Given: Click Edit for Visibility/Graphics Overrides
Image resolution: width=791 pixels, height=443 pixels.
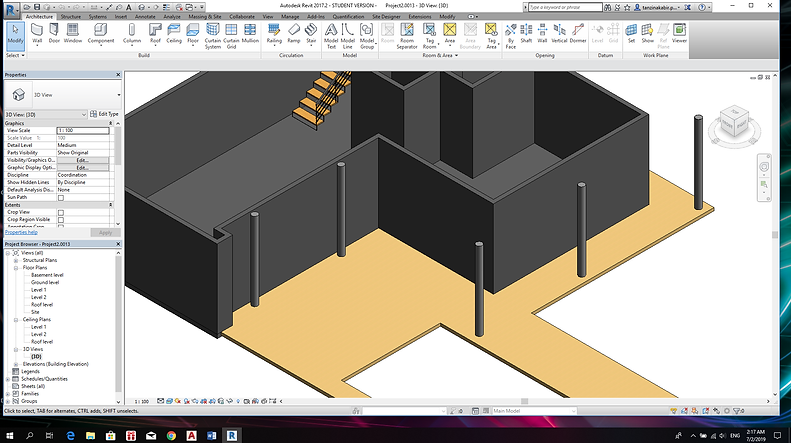Looking at the screenshot, I should point(83,160).
